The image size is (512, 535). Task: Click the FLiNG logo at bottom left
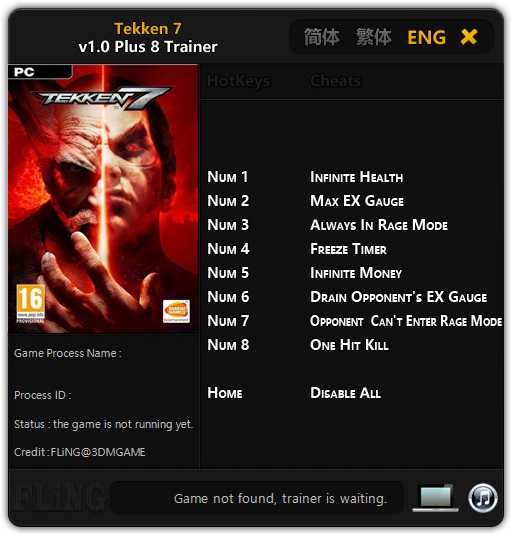pos(58,498)
